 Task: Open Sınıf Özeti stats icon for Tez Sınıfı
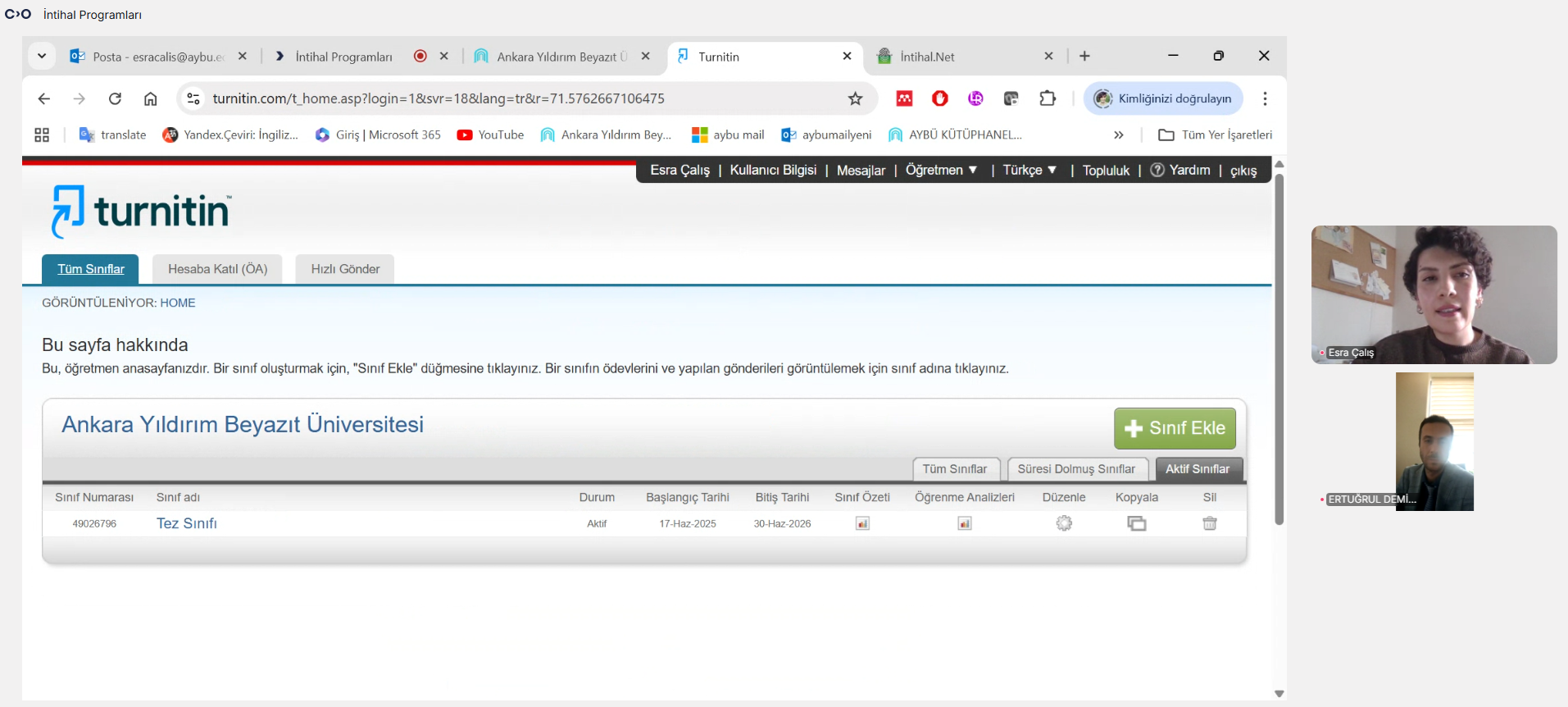862,523
